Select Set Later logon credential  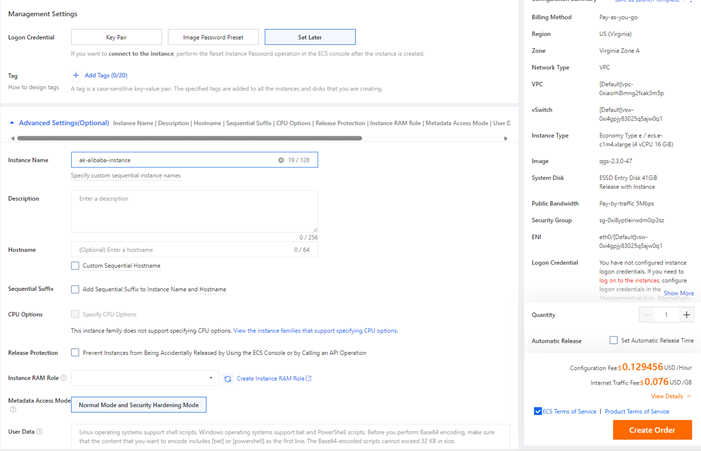310,37
